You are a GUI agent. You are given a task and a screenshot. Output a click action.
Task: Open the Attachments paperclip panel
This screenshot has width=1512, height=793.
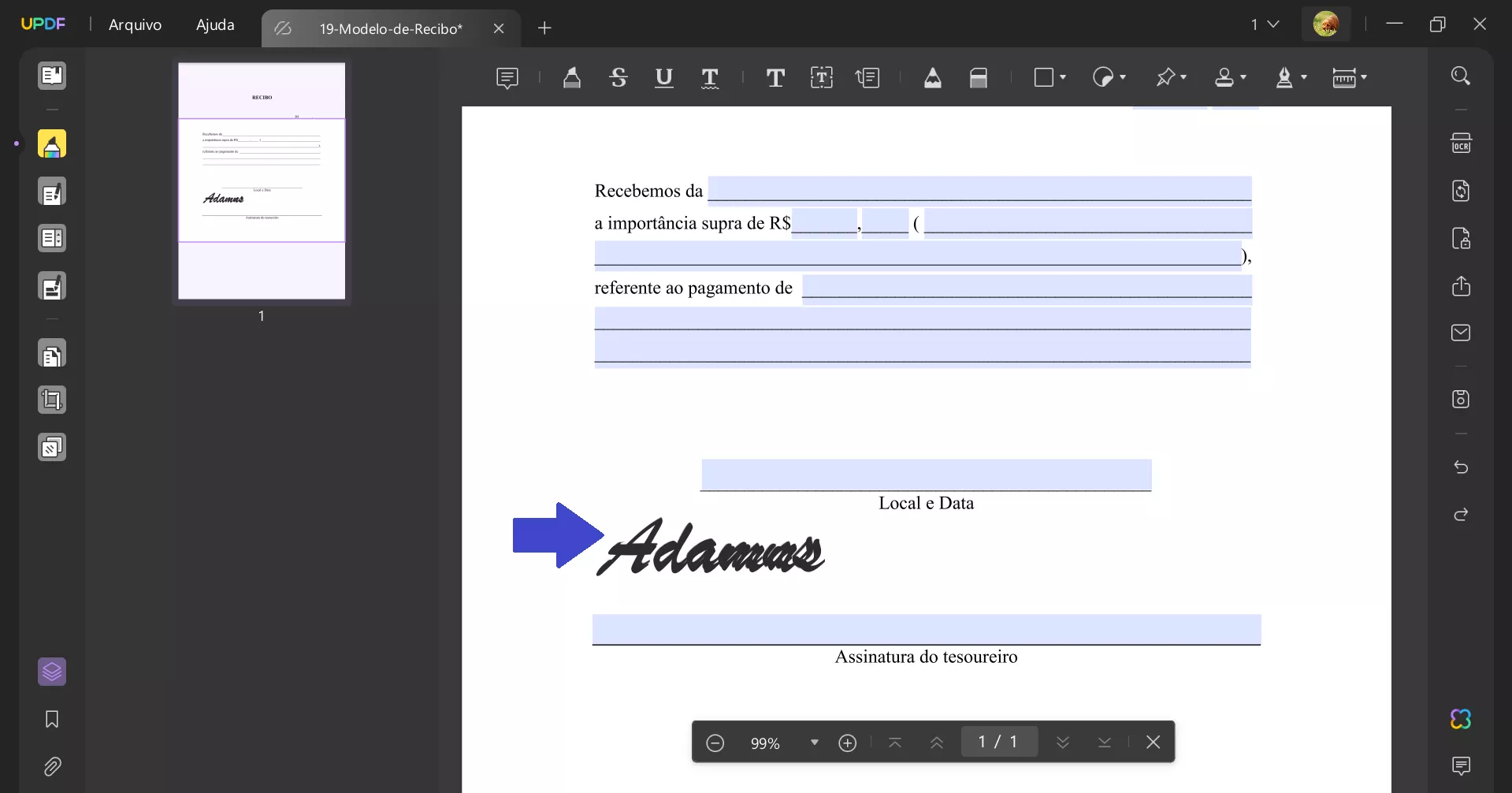(x=52, y=766)
